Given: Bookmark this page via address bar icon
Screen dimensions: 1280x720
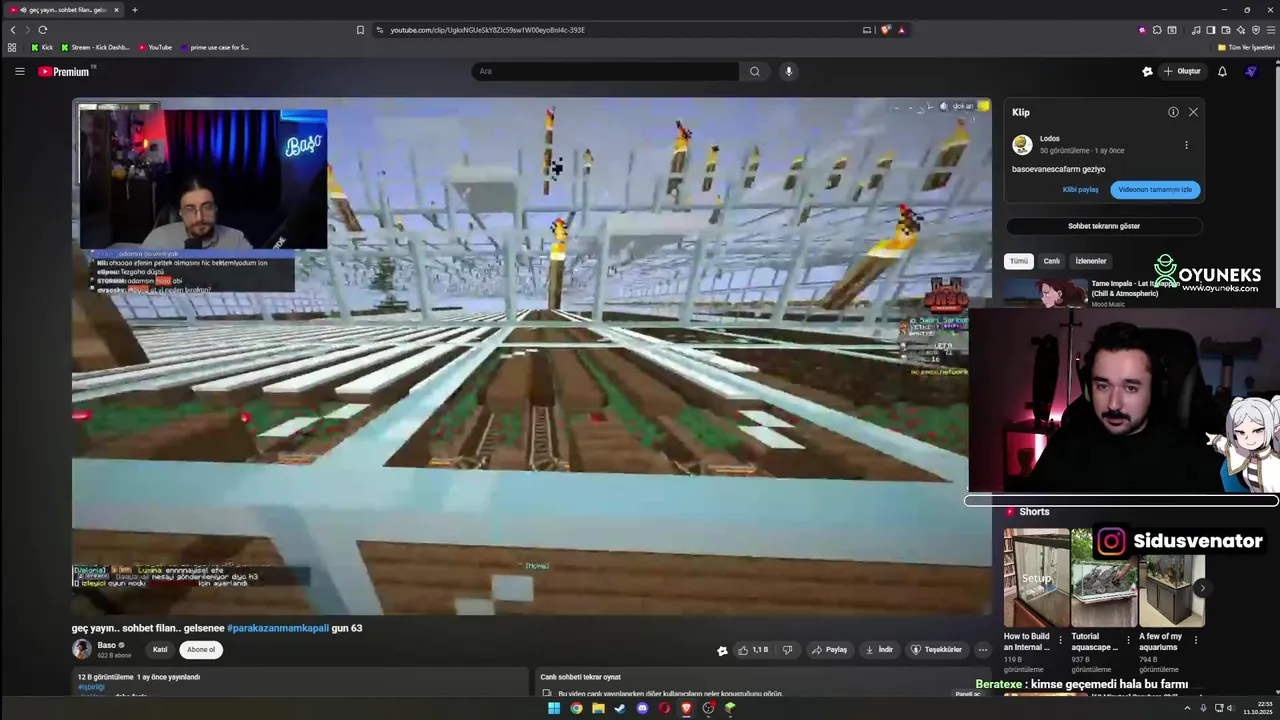Looking at the screenshot, I should [360, 30].
